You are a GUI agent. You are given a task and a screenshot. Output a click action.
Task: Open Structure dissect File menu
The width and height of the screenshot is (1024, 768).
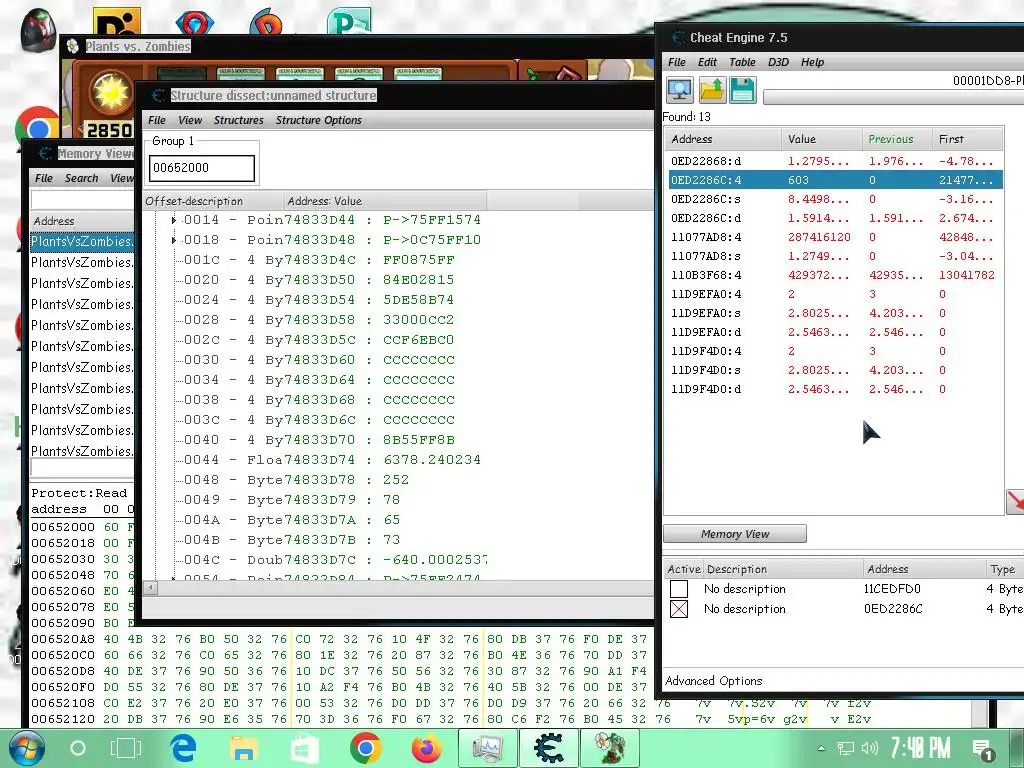[x=157, y=120]
